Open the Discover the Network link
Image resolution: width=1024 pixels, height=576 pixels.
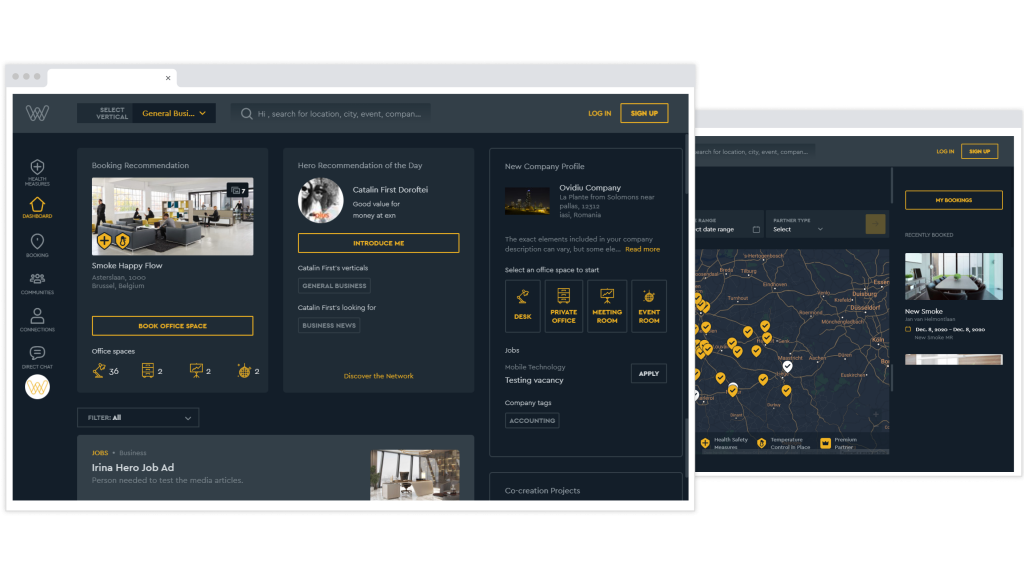[378, 376]
